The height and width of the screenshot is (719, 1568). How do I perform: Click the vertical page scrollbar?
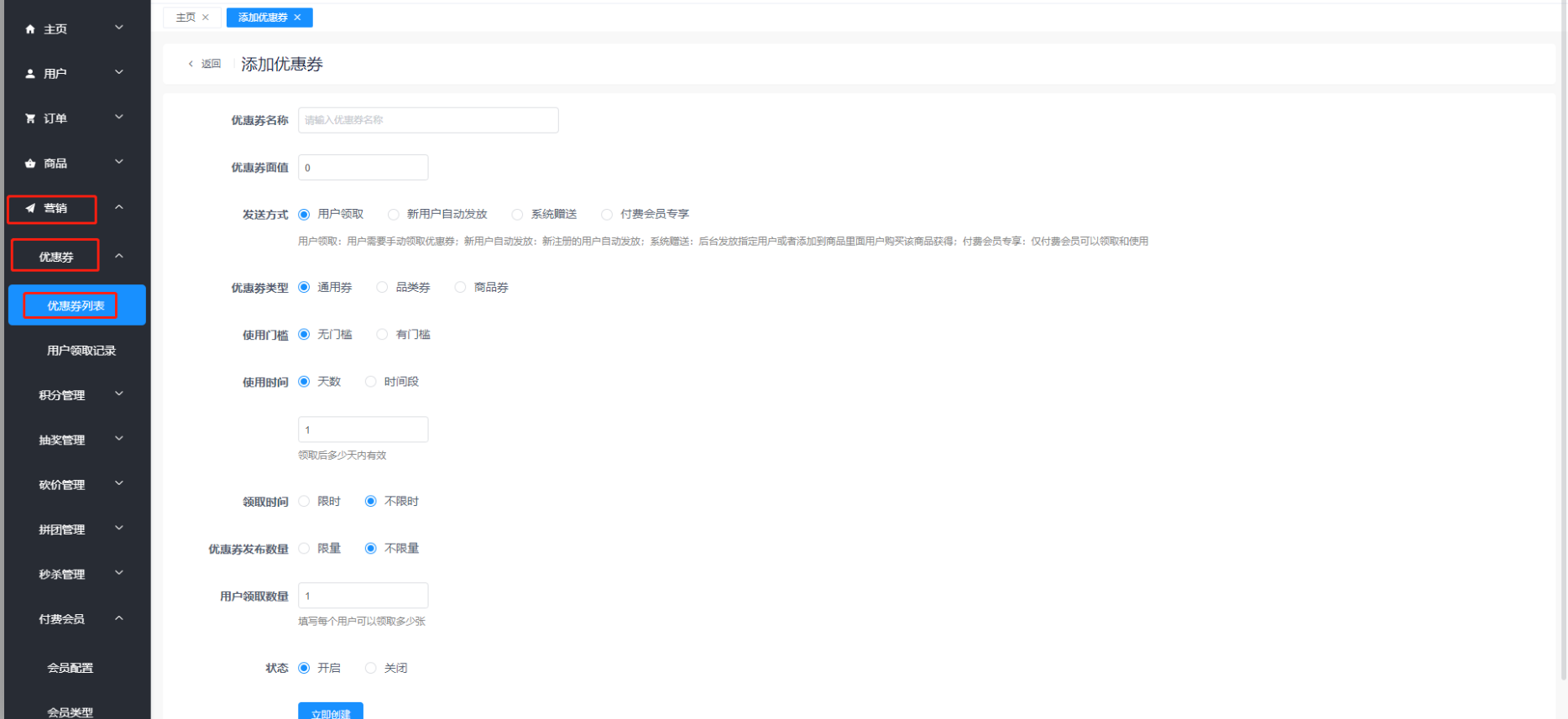coord(1562,336)
